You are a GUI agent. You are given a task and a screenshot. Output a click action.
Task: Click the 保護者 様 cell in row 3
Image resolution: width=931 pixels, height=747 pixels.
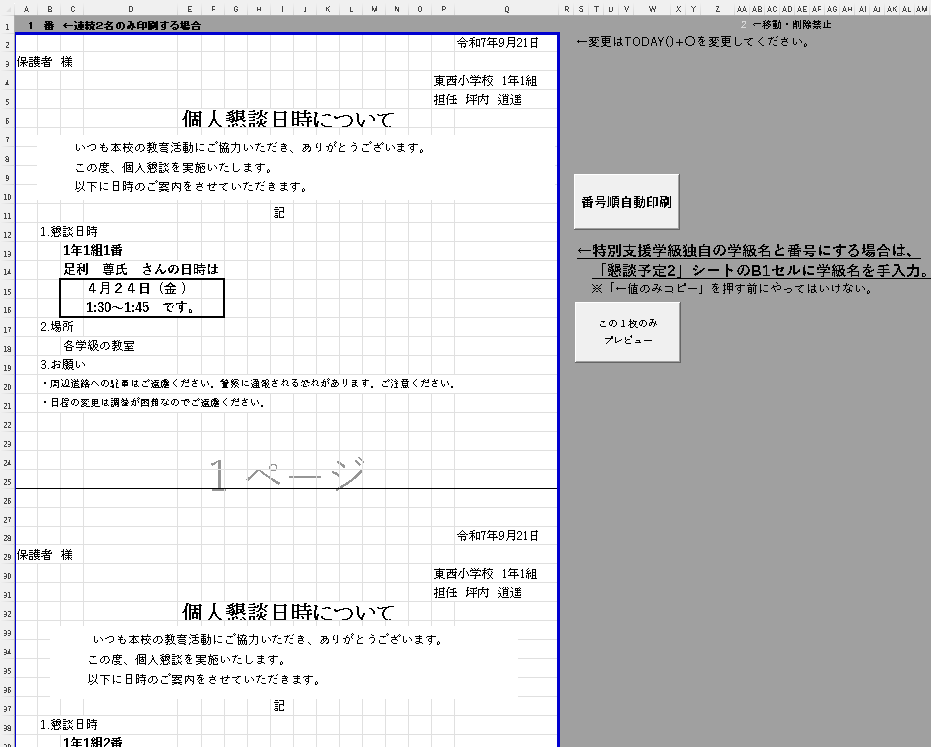pyautogui.click(x=45, y=62)
